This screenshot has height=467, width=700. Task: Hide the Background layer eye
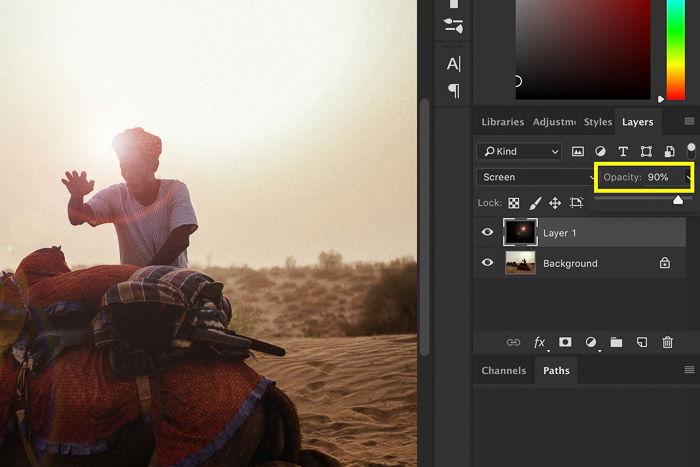(x=488, y=263)
